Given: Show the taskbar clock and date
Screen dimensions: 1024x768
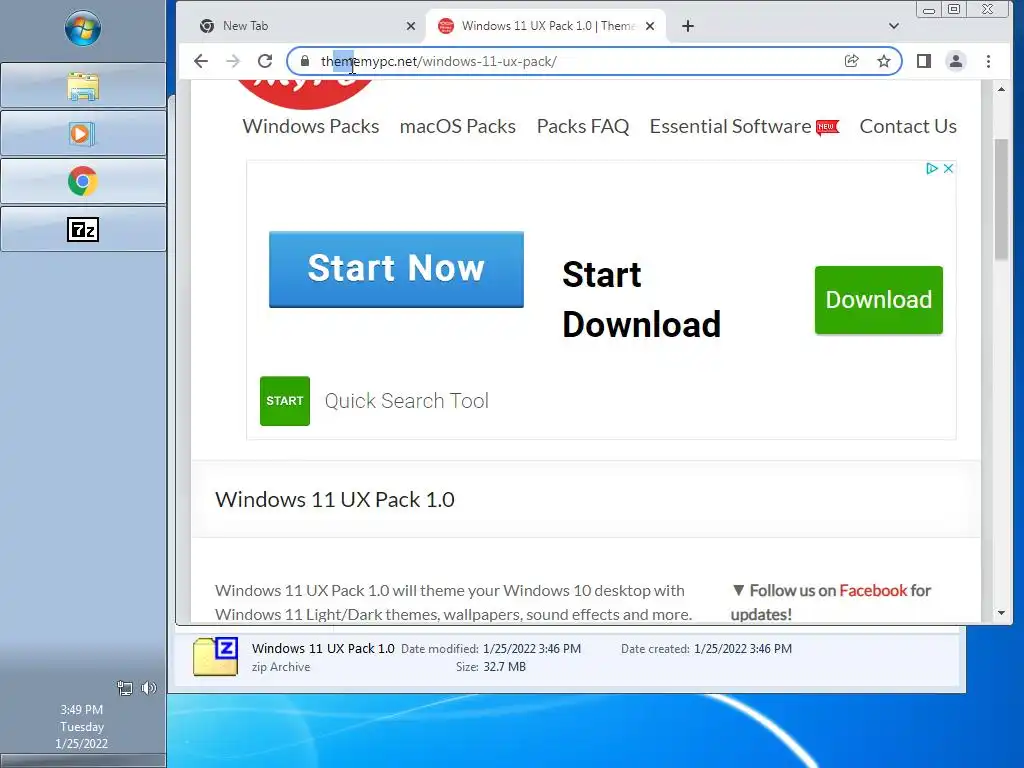Looking at the screenshot, I should (82, 726).
